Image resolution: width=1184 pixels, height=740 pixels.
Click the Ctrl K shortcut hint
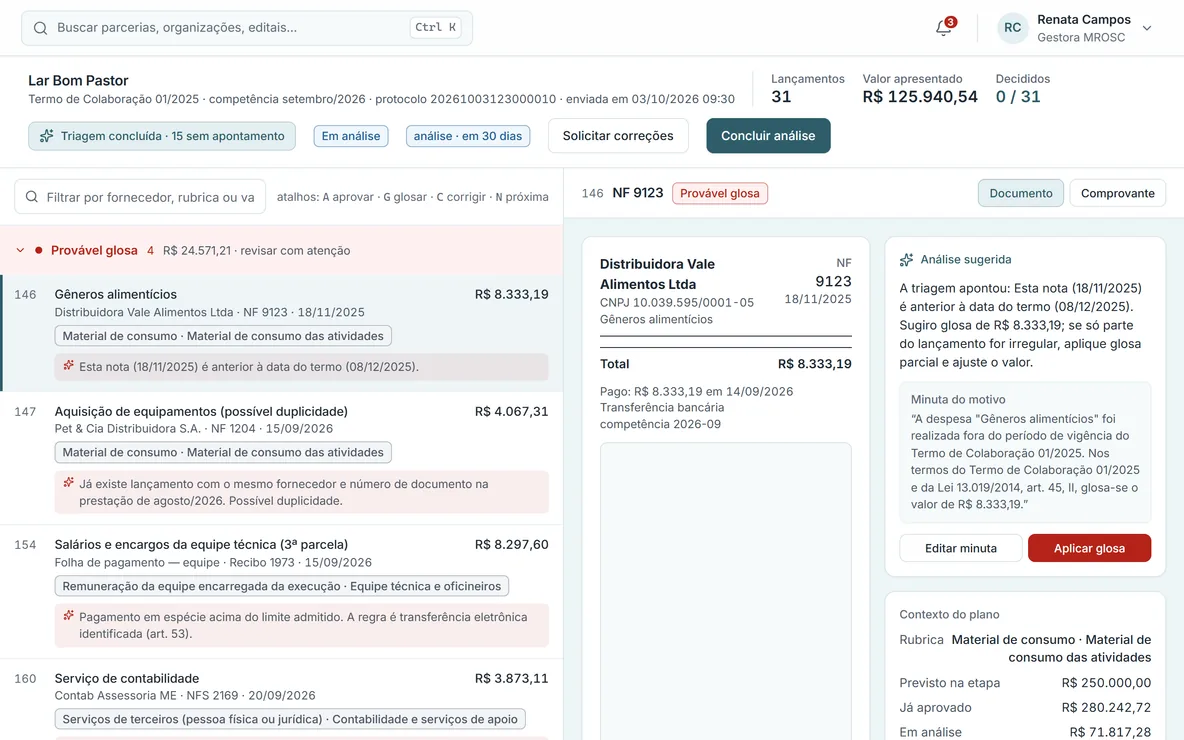[436, 27]
